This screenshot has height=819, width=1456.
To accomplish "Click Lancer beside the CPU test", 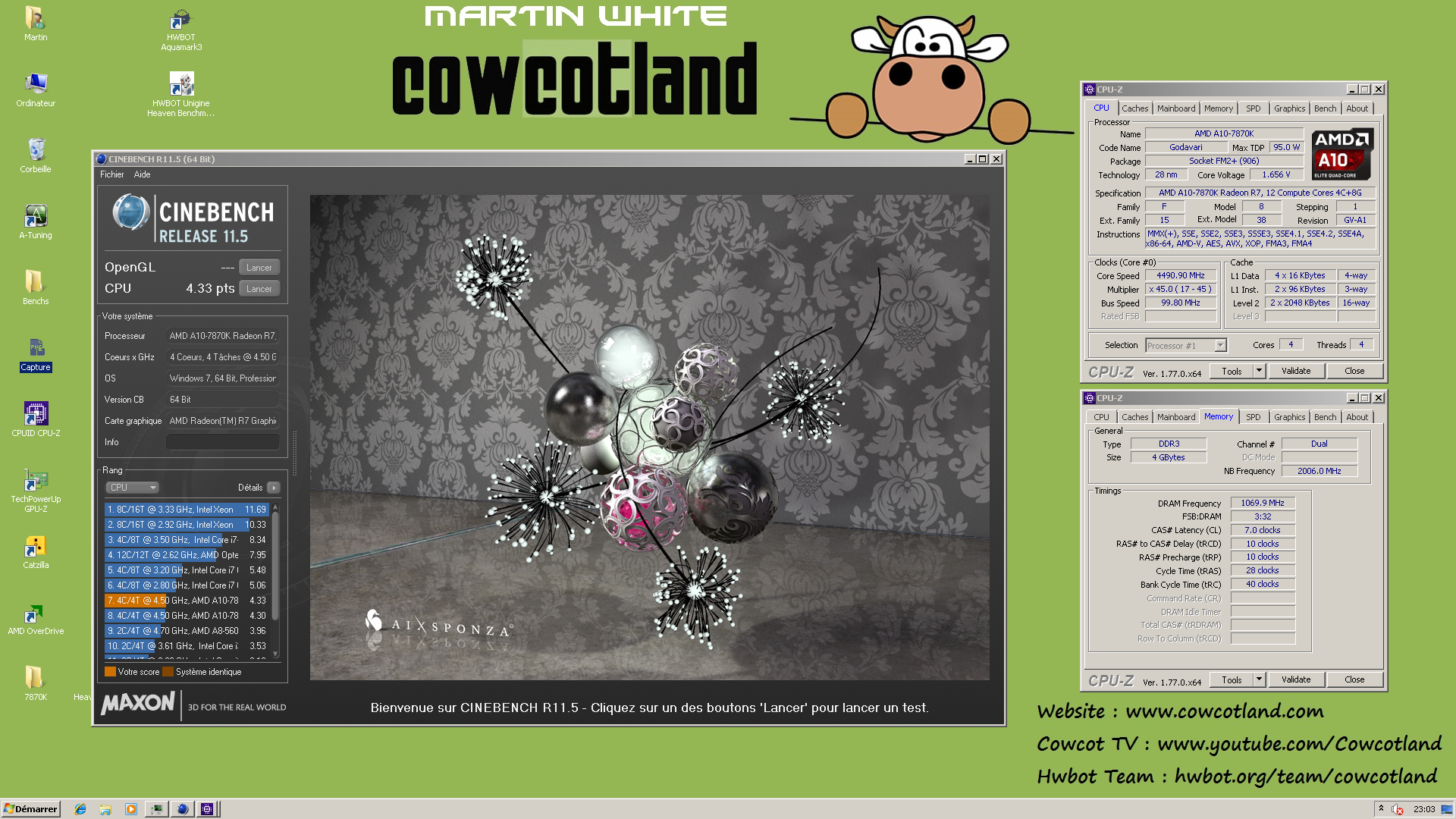I will pyautogui.click(x=259, y=289).
